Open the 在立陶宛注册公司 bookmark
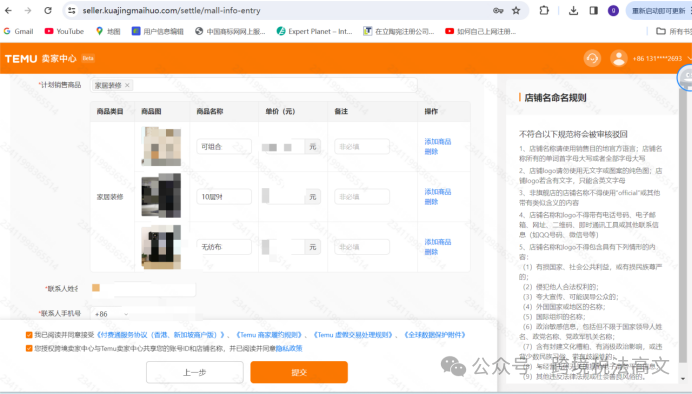This screenshot has height=394, width=692. (x=399, y=31)
